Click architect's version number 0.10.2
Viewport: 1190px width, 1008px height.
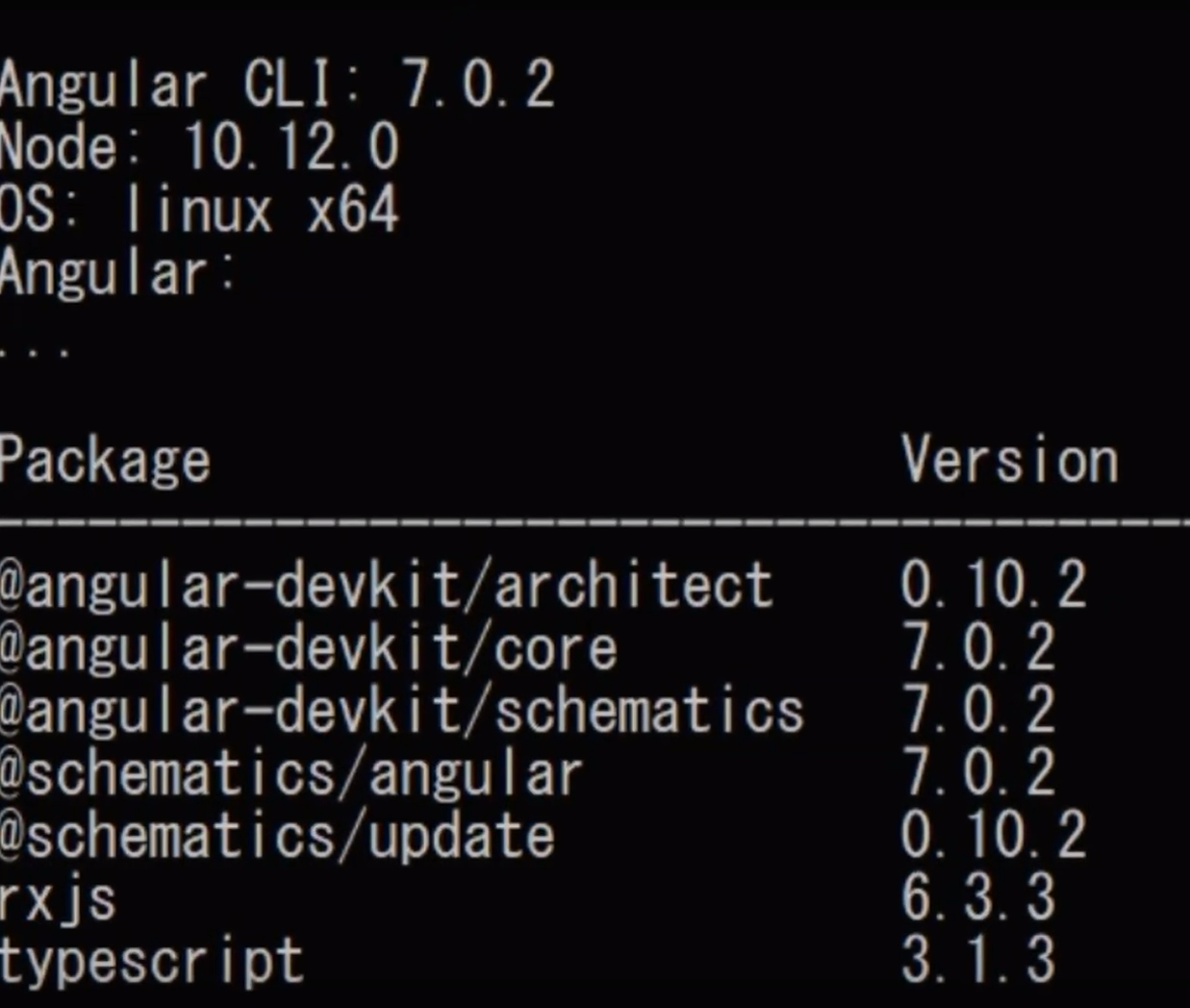[x=994, y=585]
